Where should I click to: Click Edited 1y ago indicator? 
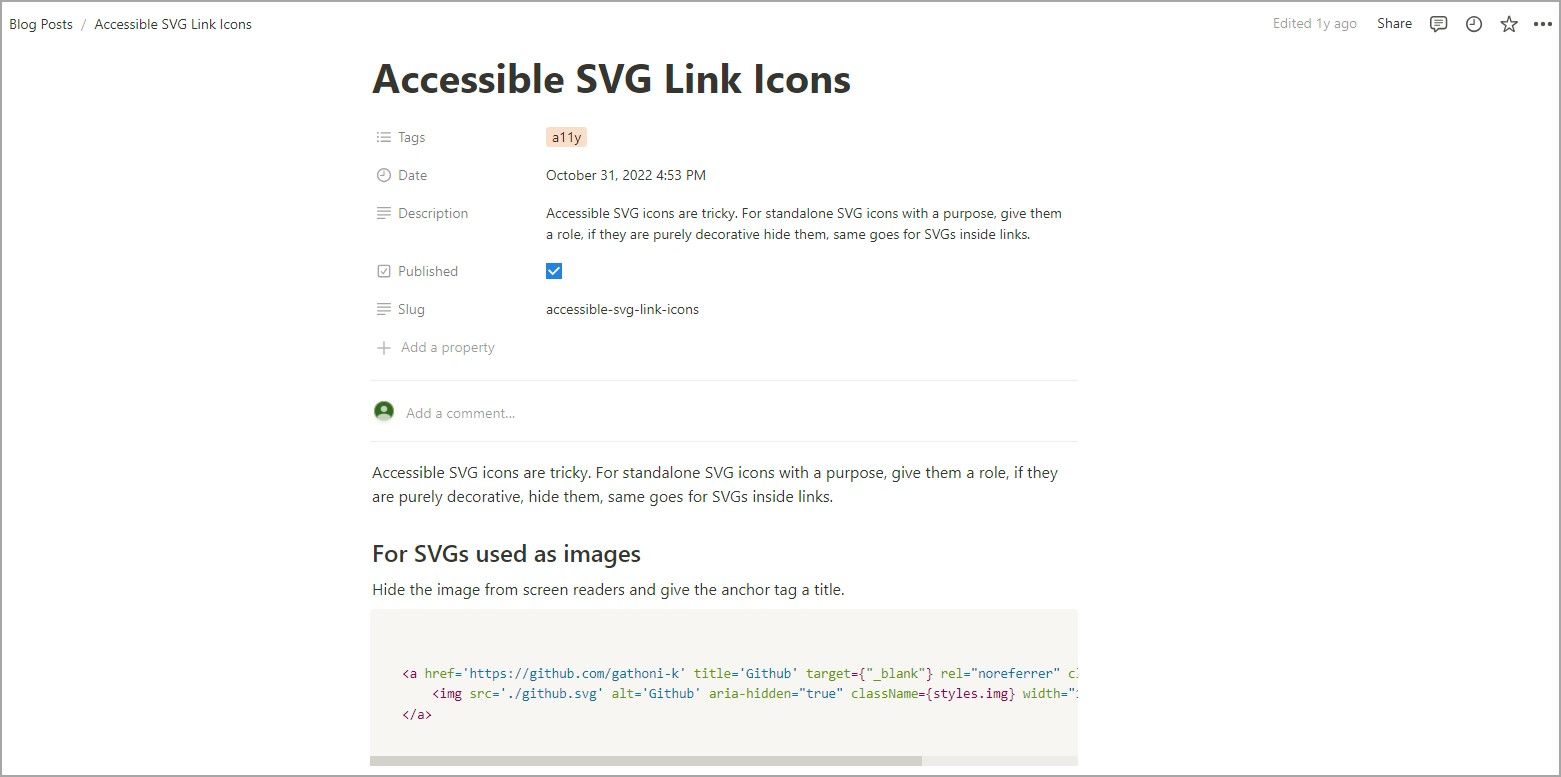(1314, 23)
